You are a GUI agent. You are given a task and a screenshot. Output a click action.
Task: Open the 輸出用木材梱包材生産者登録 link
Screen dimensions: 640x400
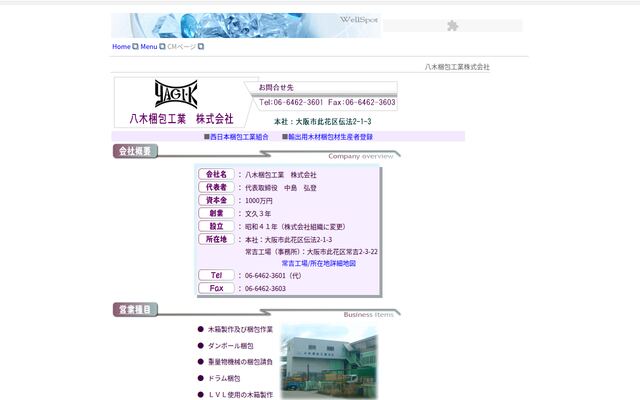(331, 137)
